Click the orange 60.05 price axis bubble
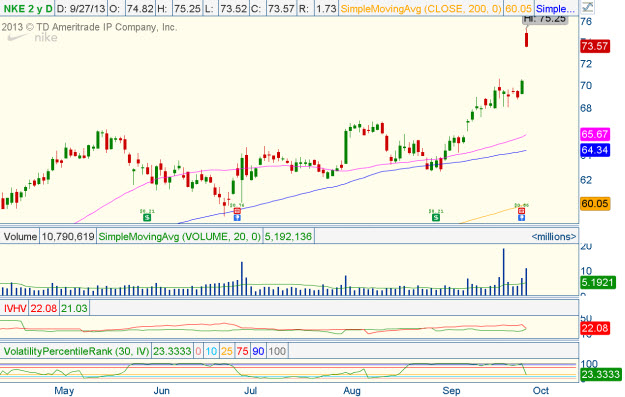This screenshot has height=397, width=625. [x=595, y=204]
